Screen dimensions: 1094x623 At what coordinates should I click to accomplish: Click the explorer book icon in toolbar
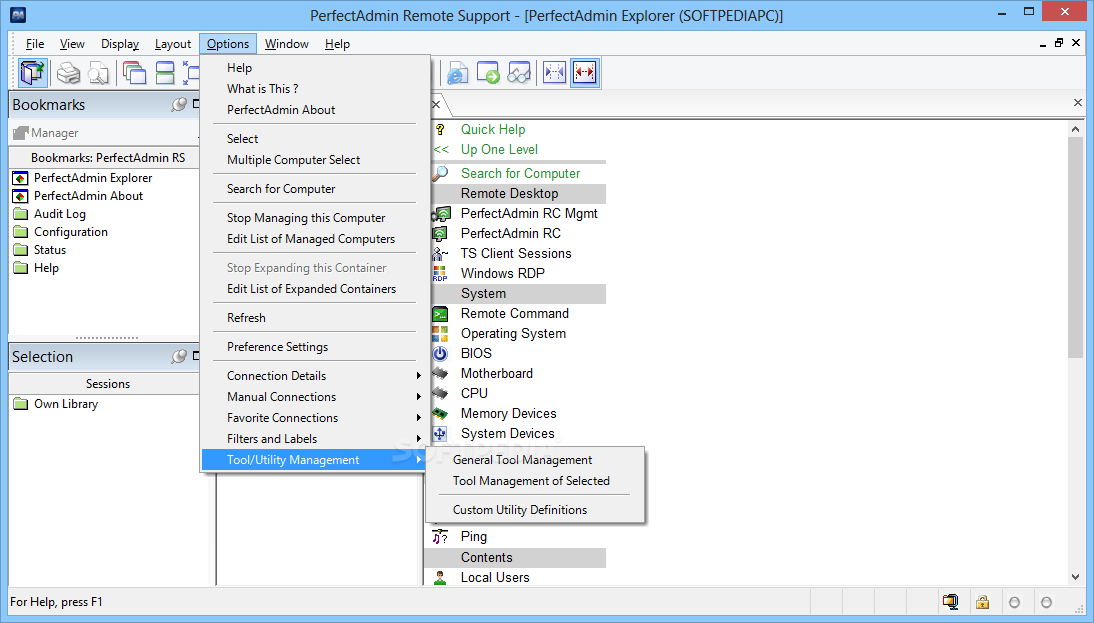click(33, 73)
